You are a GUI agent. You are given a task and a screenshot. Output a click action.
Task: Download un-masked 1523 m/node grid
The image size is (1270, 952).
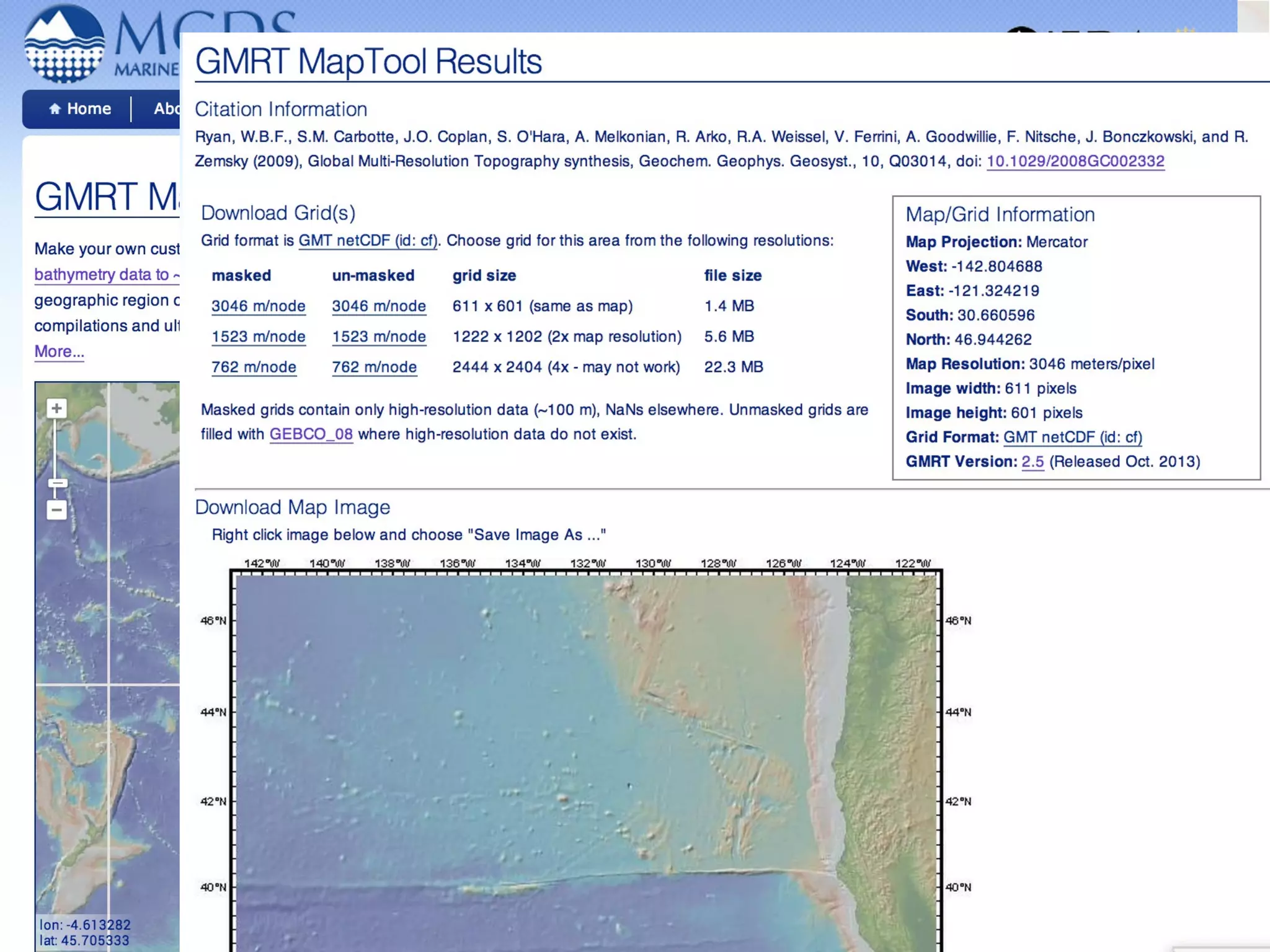(378, 337)
